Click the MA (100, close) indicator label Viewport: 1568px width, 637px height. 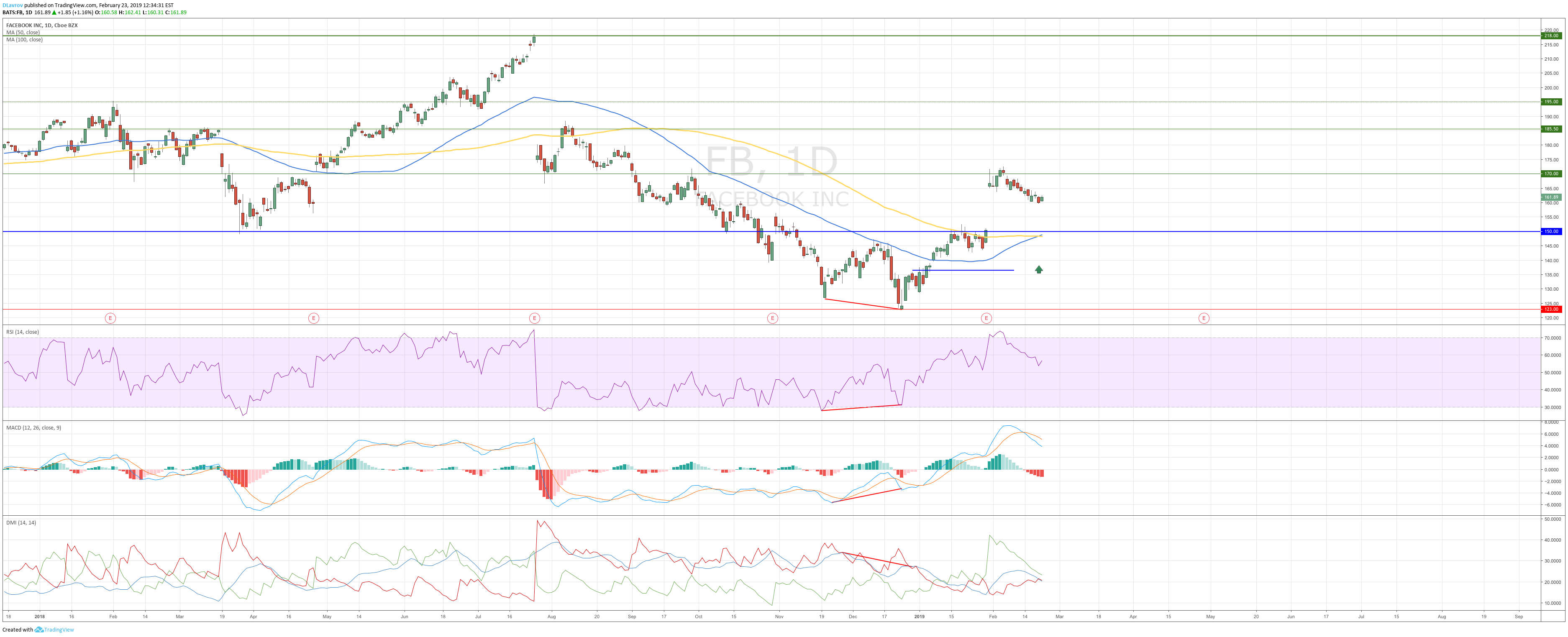(24, 40)
